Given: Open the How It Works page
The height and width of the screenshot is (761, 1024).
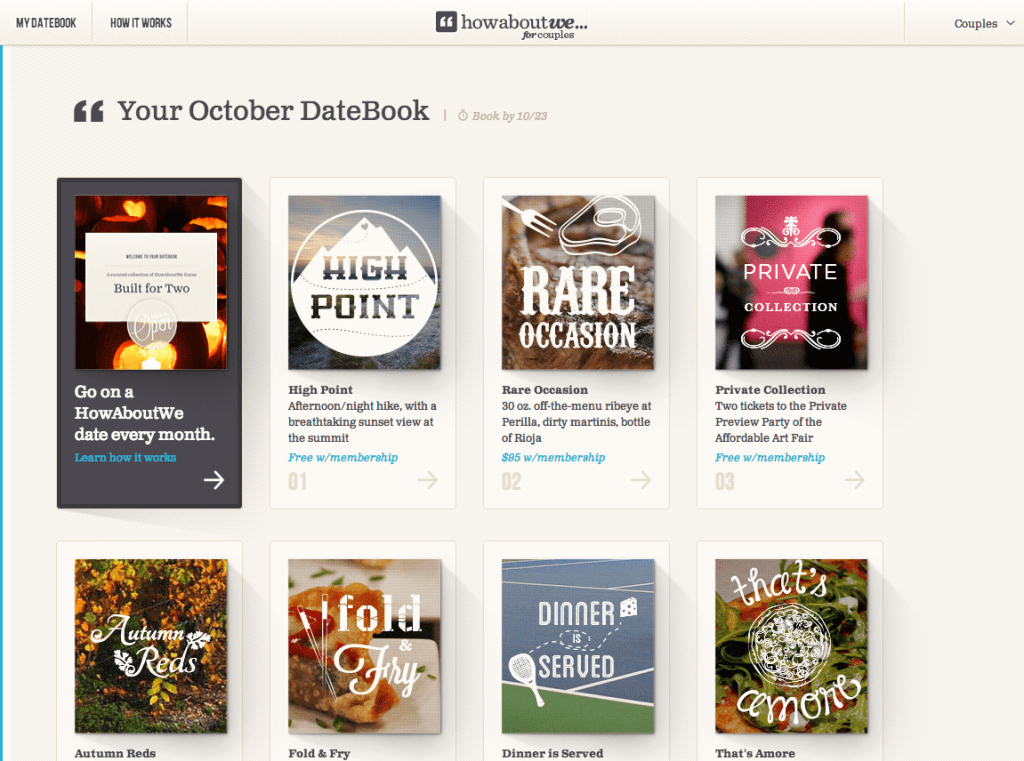Looking at the screenshot, I should (x=140, y=23).
